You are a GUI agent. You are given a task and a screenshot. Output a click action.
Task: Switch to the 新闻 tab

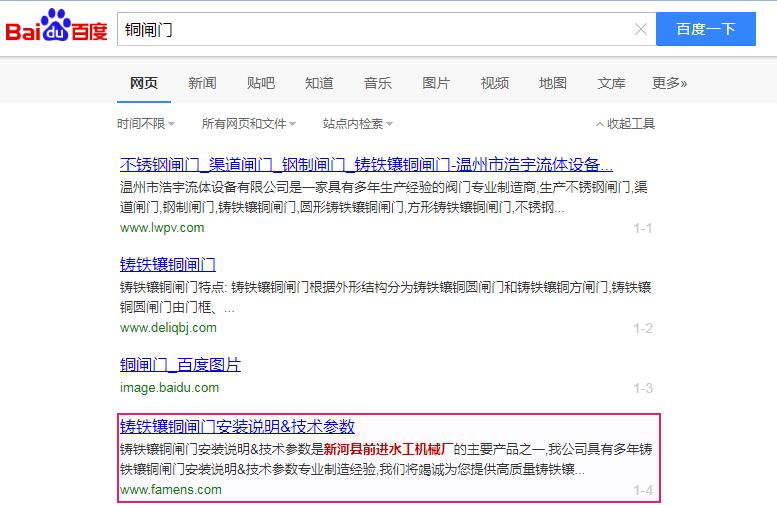(202, 83)
